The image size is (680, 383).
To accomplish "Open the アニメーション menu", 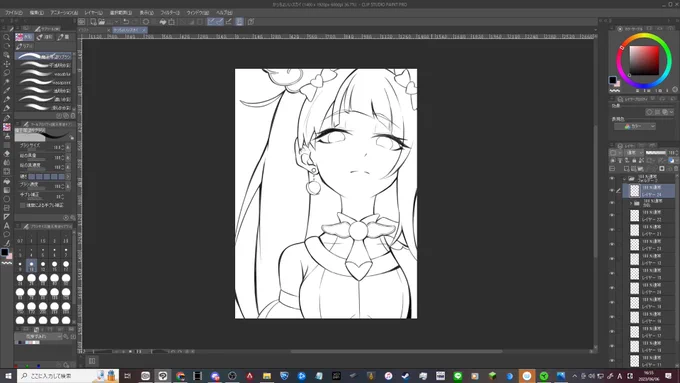I will [x=64, y=13].
